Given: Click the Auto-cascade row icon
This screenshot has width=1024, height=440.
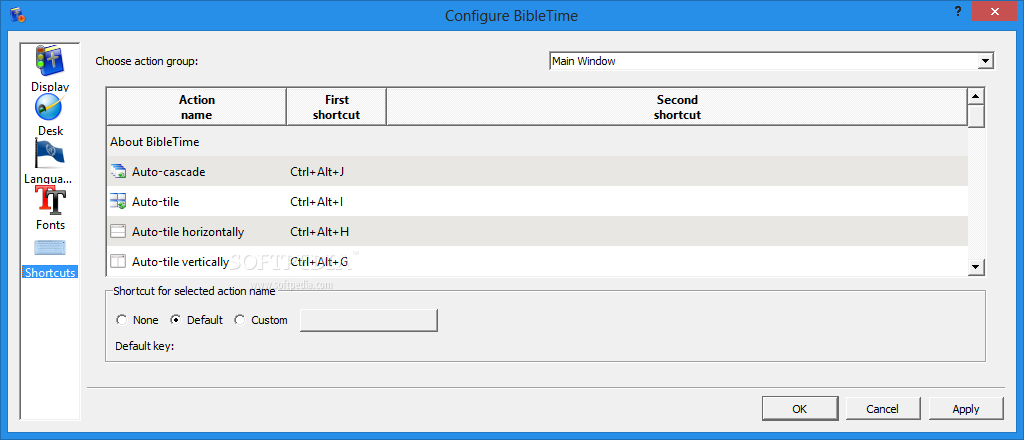Looking at the screenshot, I should click(118, 172).
